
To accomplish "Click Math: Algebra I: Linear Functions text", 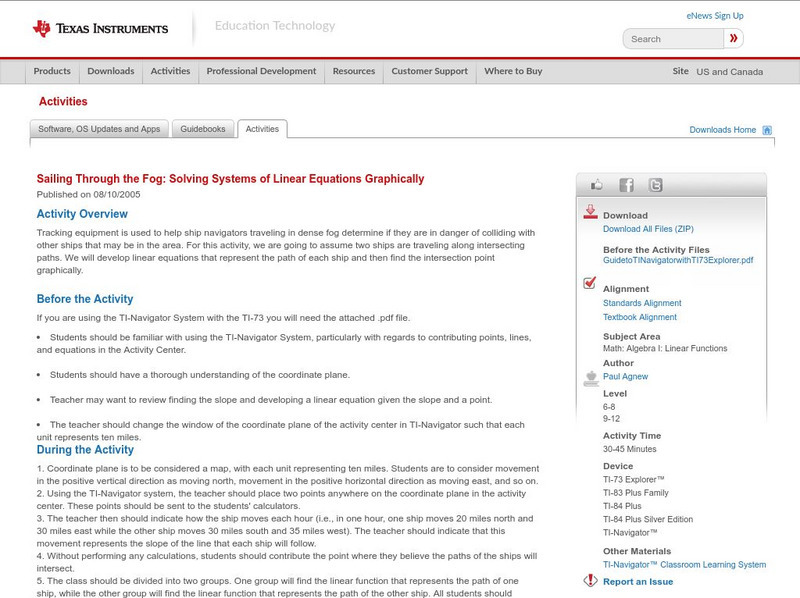I will point(665,348).
